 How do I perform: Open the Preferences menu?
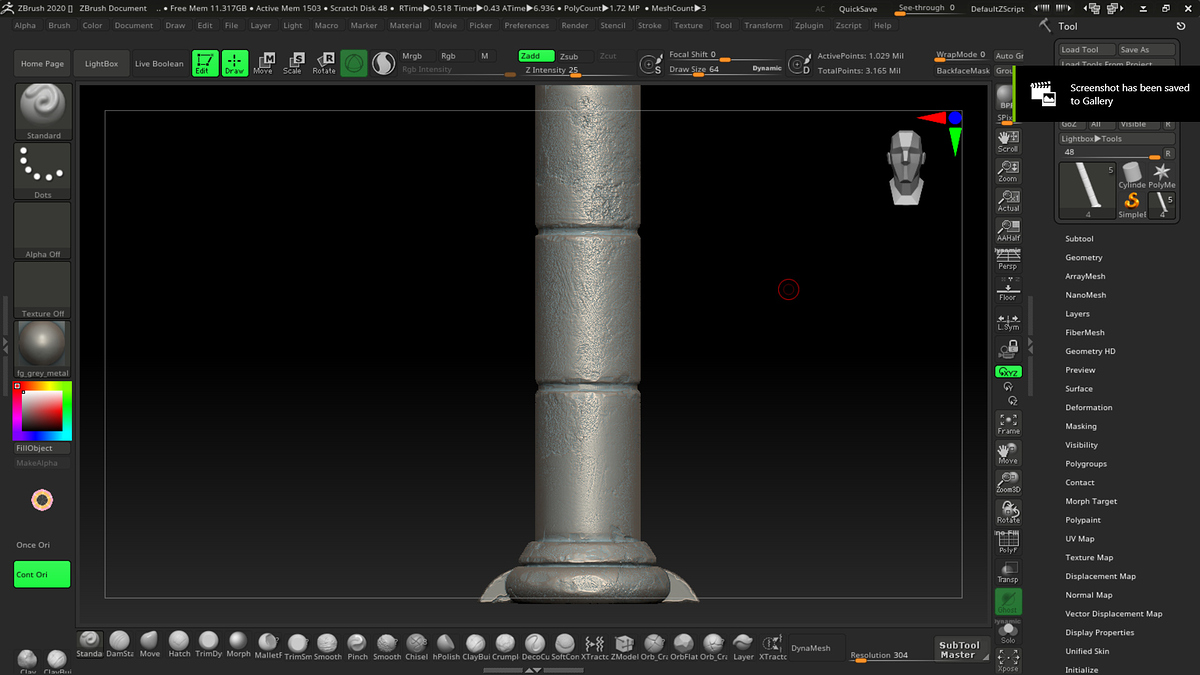pyautogui.click(x=526, y=26)
